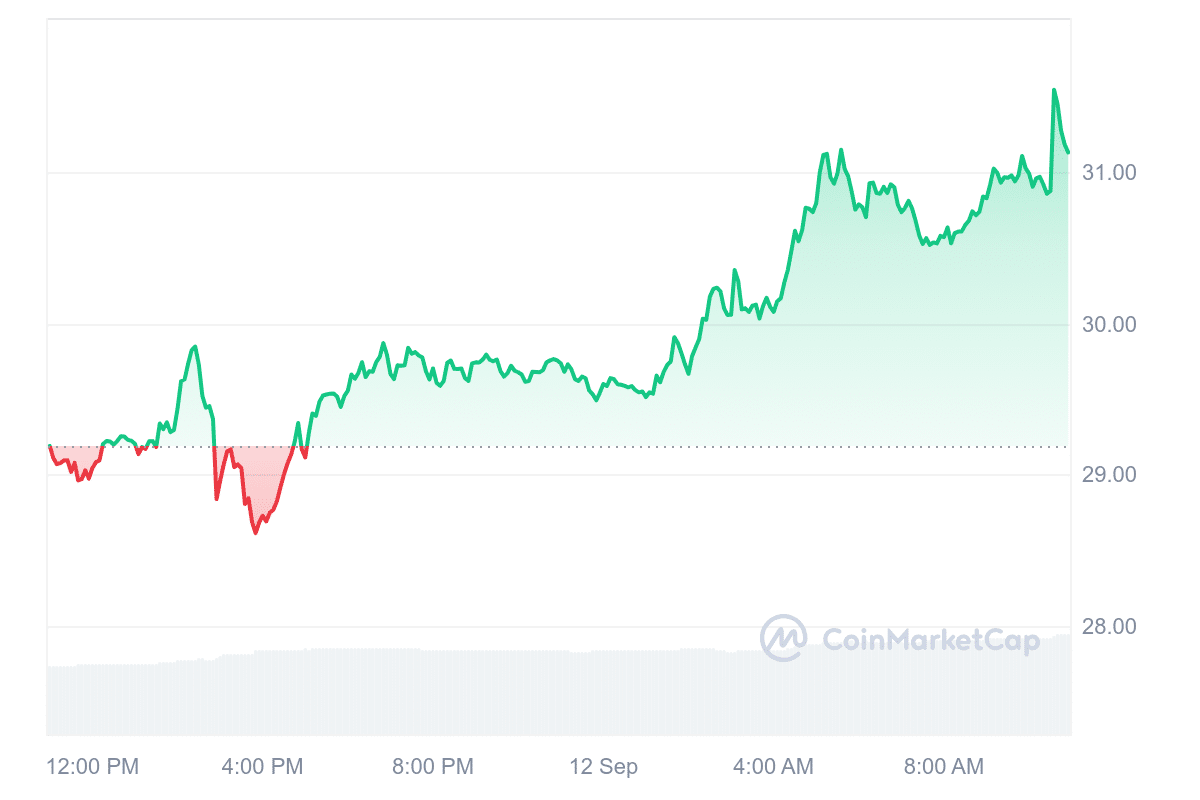Screen dimensions: 1200x800
Task: Click the 31.00 price axis label
Action: click(x=1110, y=173)
